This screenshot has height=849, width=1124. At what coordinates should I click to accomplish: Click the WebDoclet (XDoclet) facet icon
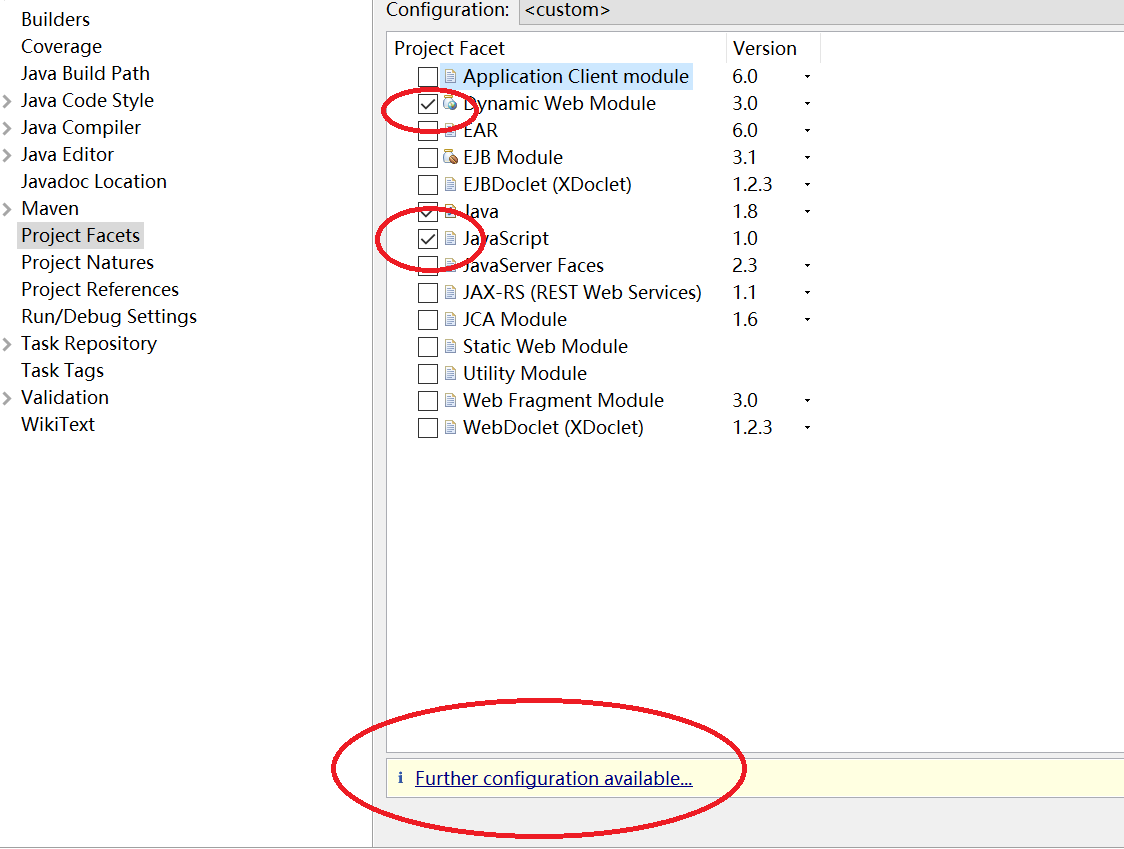[x=450, y=427]
